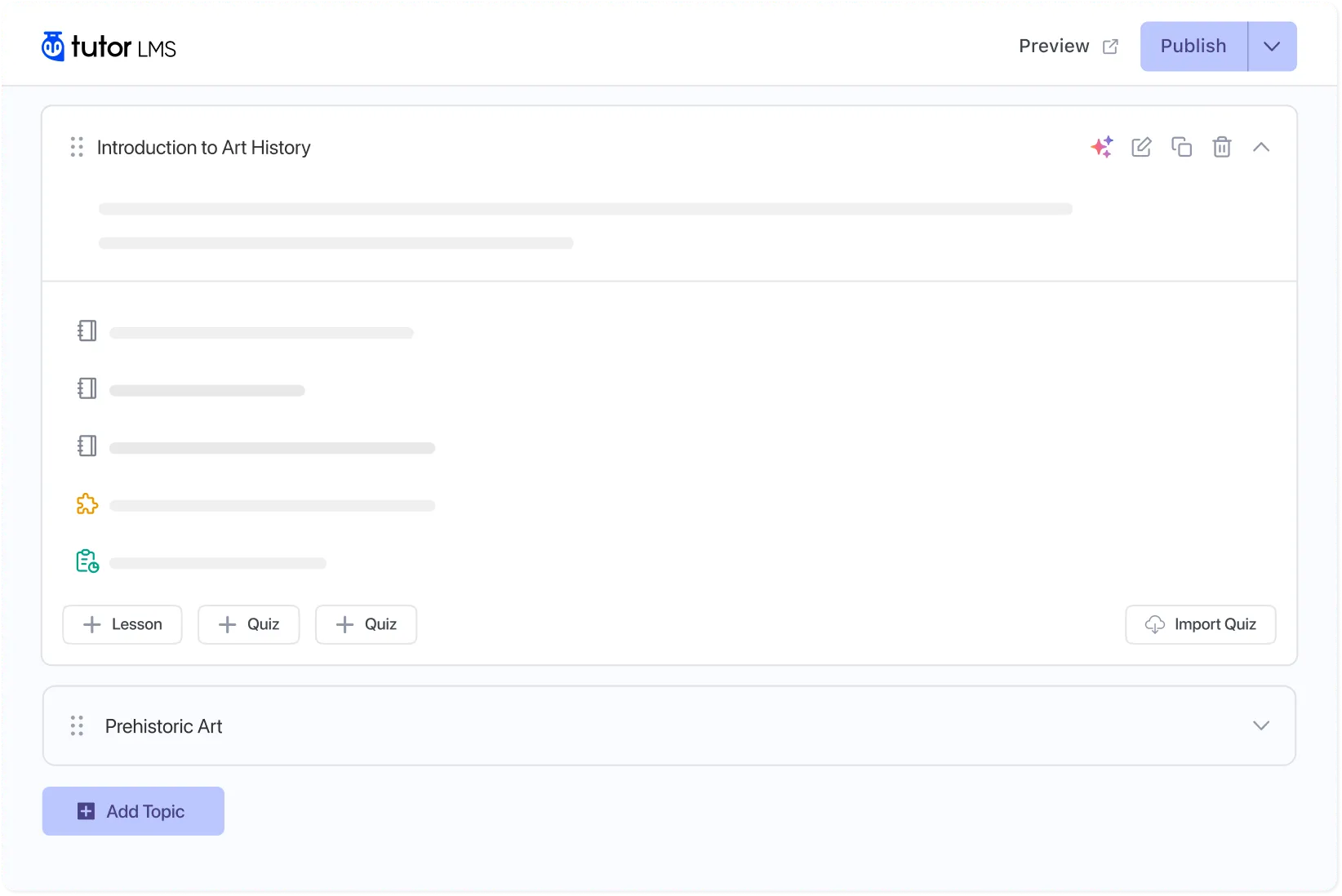Click drag handle beside Introduction to Art History
This screenshot has width=1342, height=896.
coord(77,147)
